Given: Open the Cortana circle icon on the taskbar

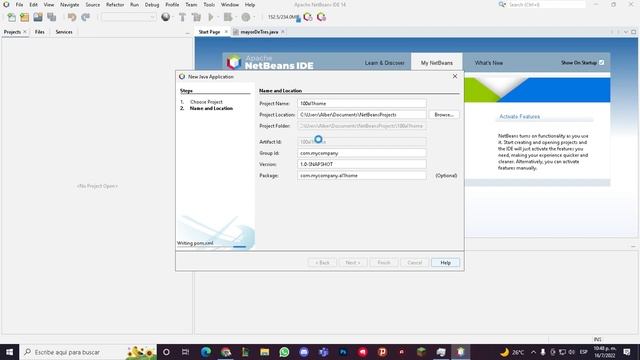Looking at the screenshot, I should [166, 352].
